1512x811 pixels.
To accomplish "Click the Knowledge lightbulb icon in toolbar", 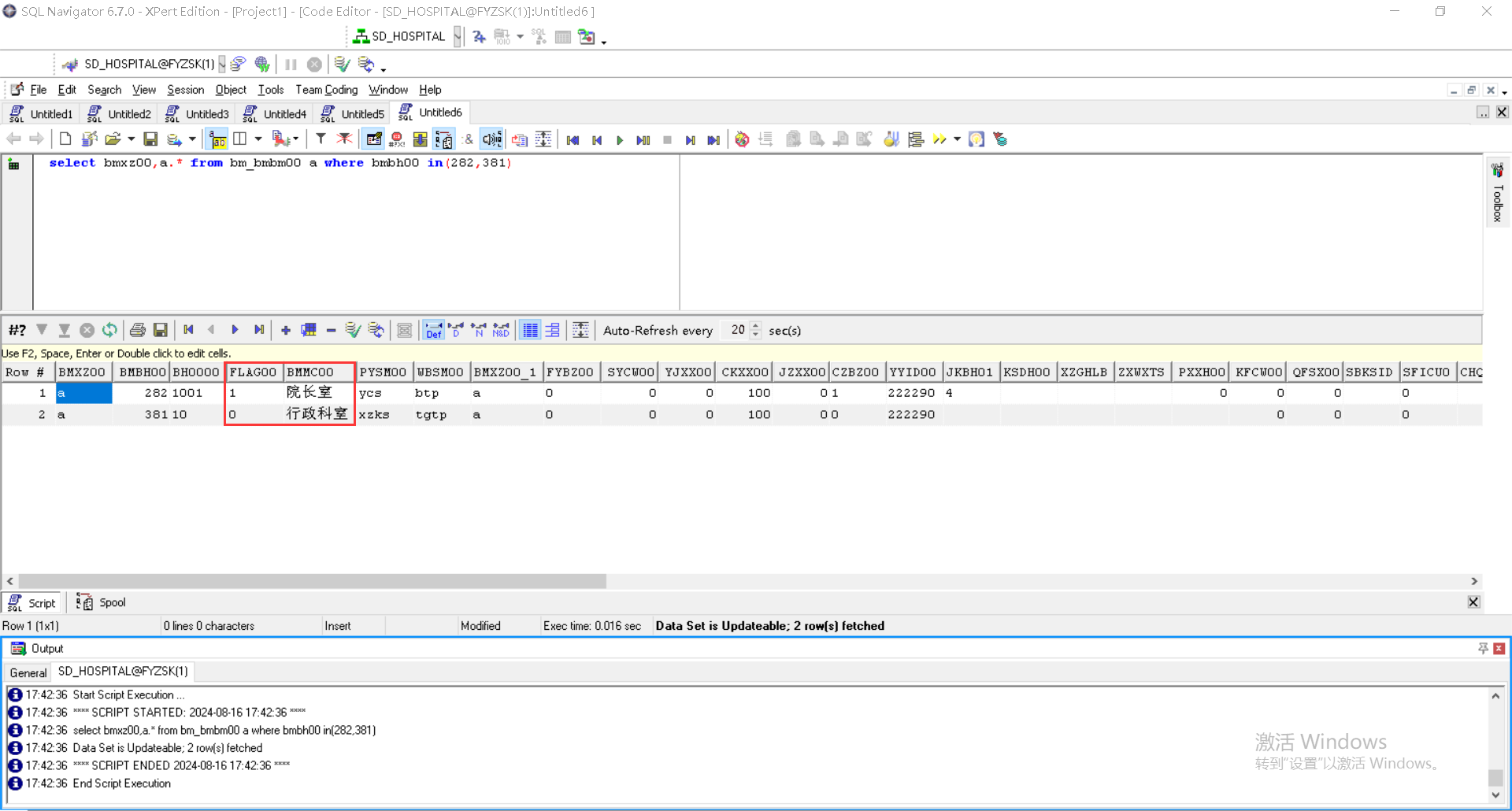I will pyautogui.click(x=976, y=139).
